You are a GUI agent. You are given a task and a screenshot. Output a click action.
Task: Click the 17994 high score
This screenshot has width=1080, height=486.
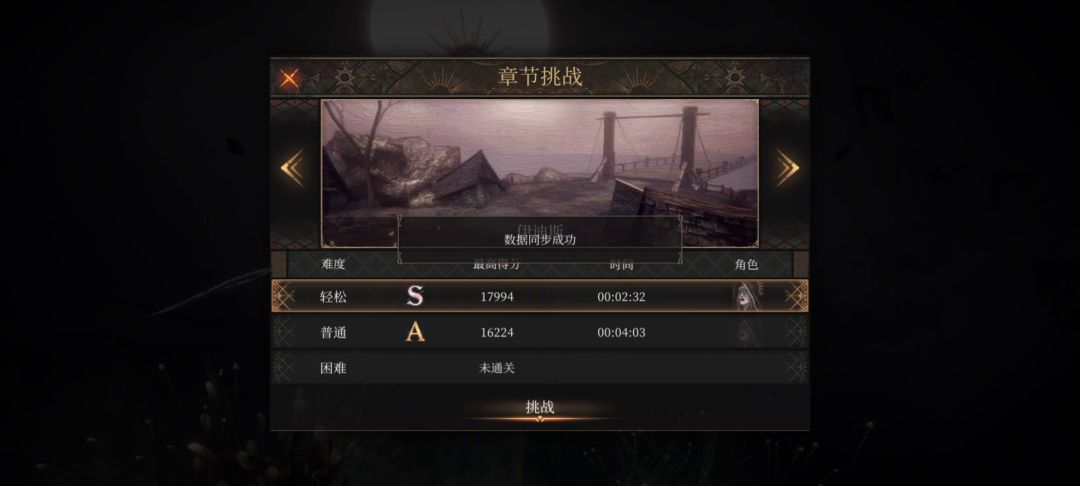[497, 297]
